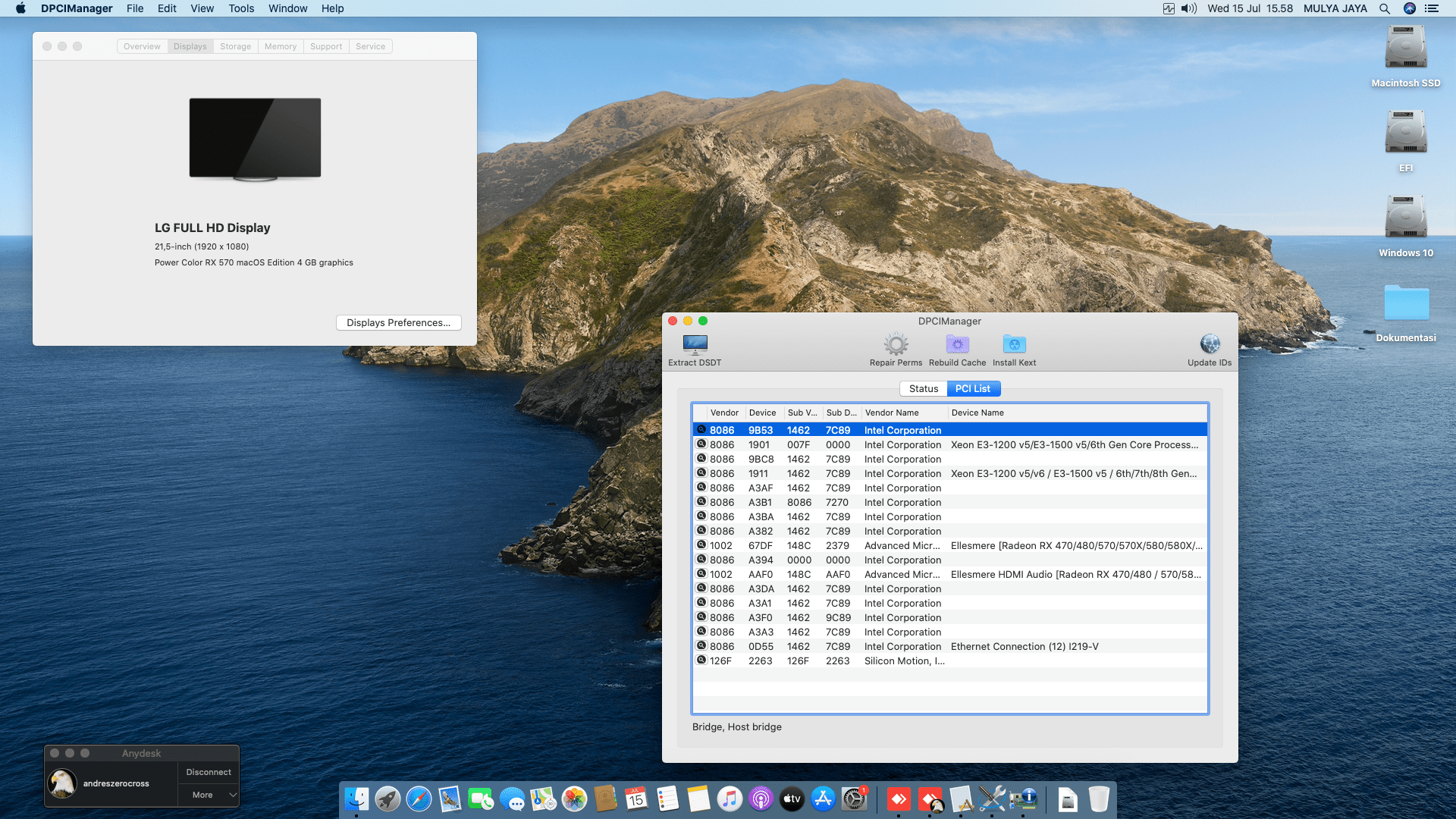Viewport: 1456px width, 819px height.
Task: Open Notification Center list icon in menu bar
Action: 1432,8
